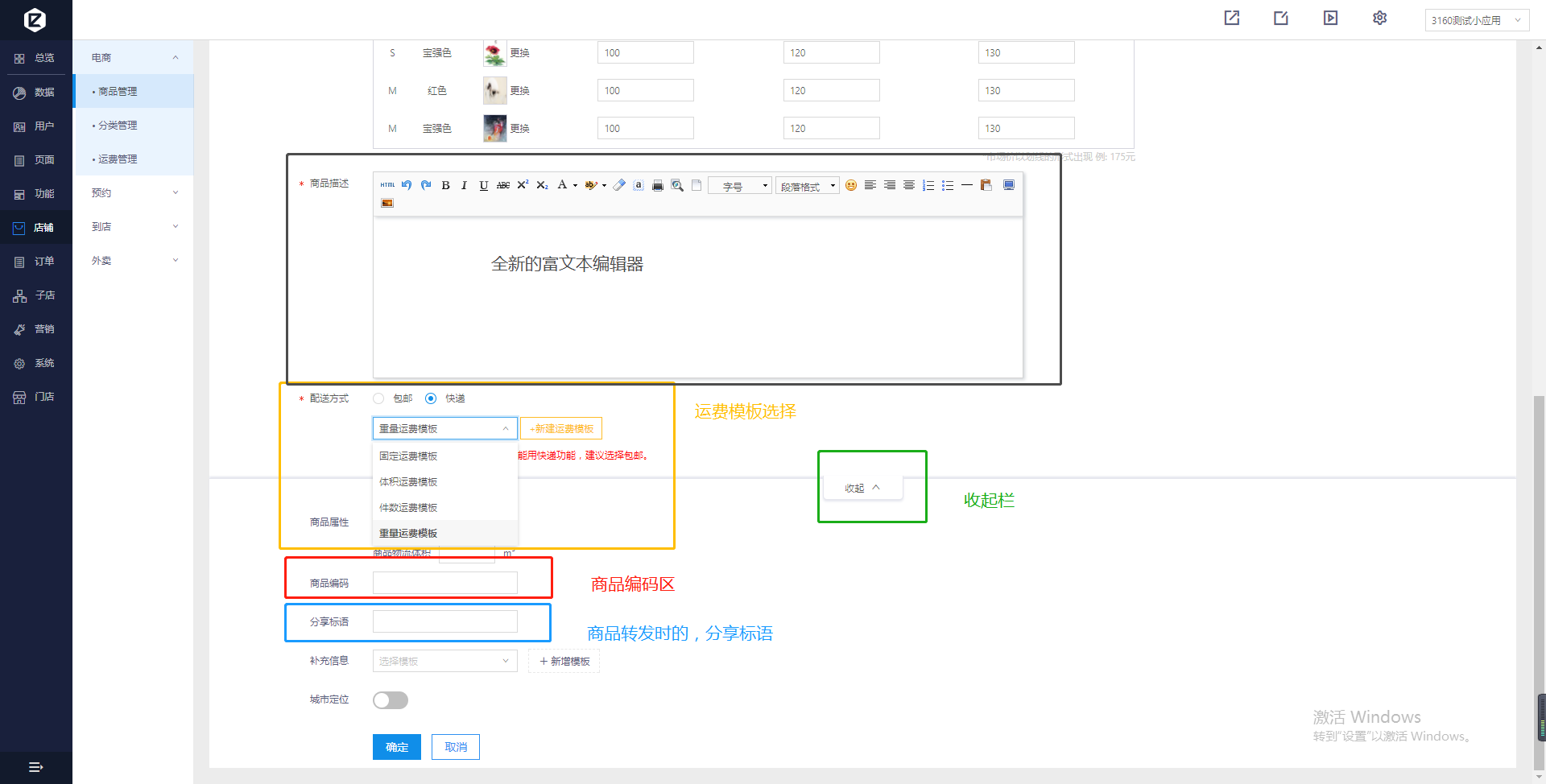Click the print icon in editor toolbar

(657, 185)
